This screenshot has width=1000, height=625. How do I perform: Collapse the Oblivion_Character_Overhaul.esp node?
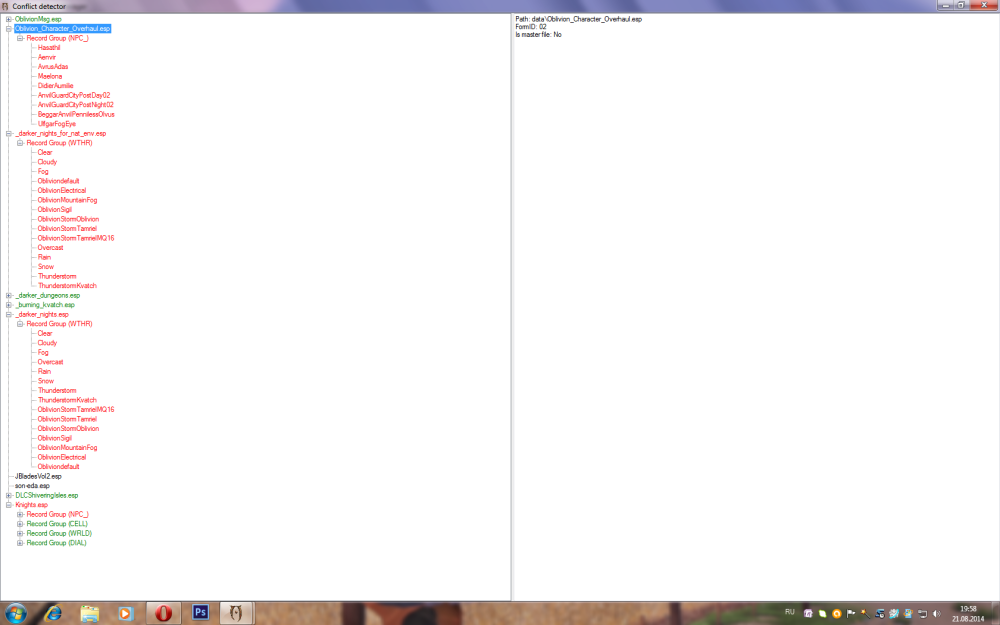pos(9,29)
